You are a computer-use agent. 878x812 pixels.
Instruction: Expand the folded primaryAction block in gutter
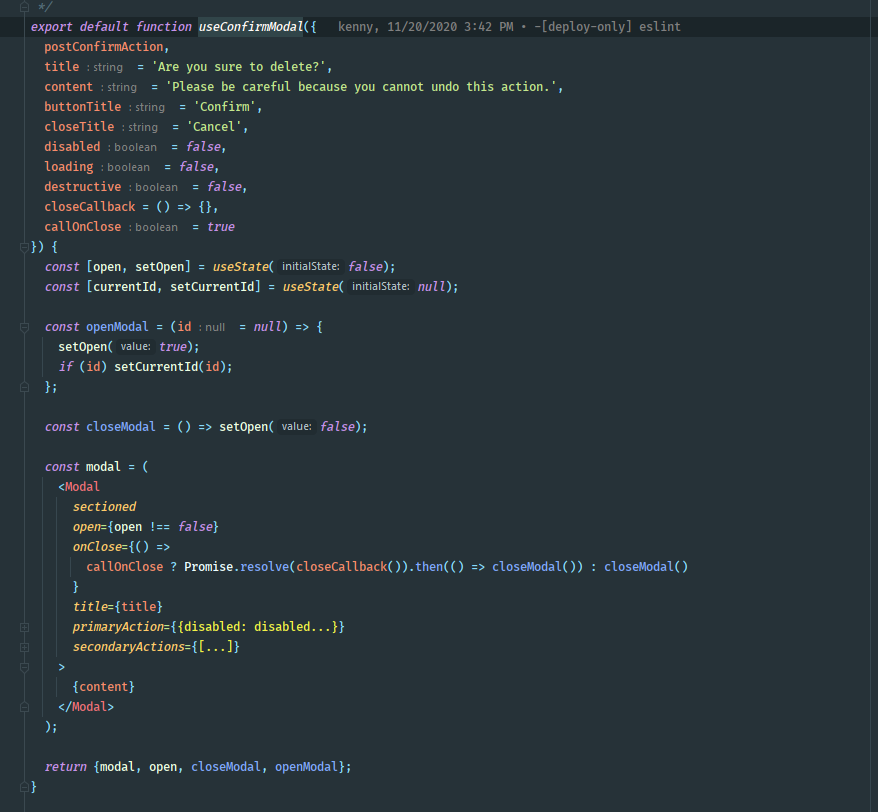(22, 627)
